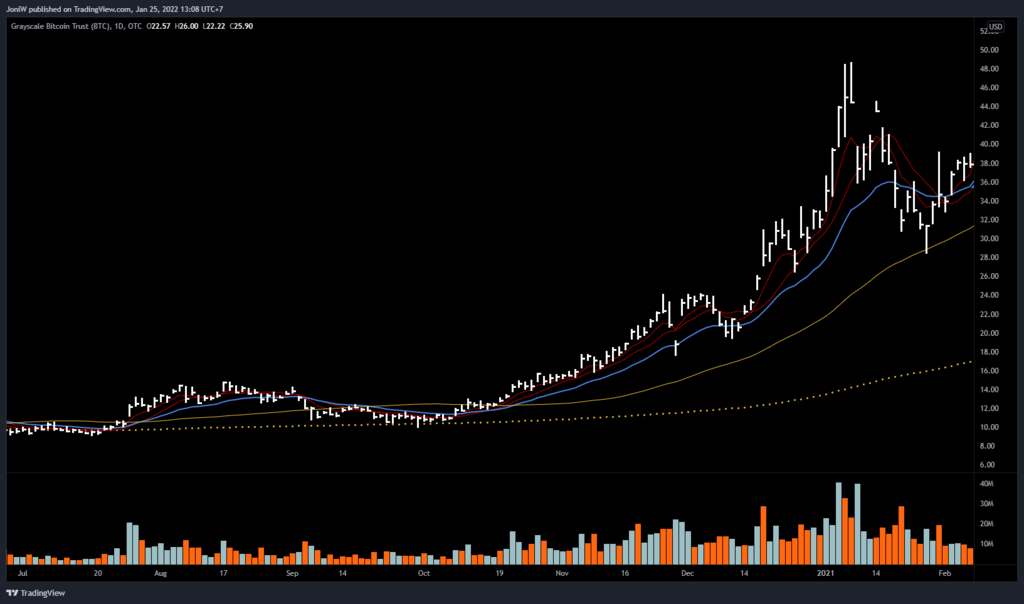Click the 10M volume axis label
The width and height of the screenshot is (1024, 604).
[989, 544]
